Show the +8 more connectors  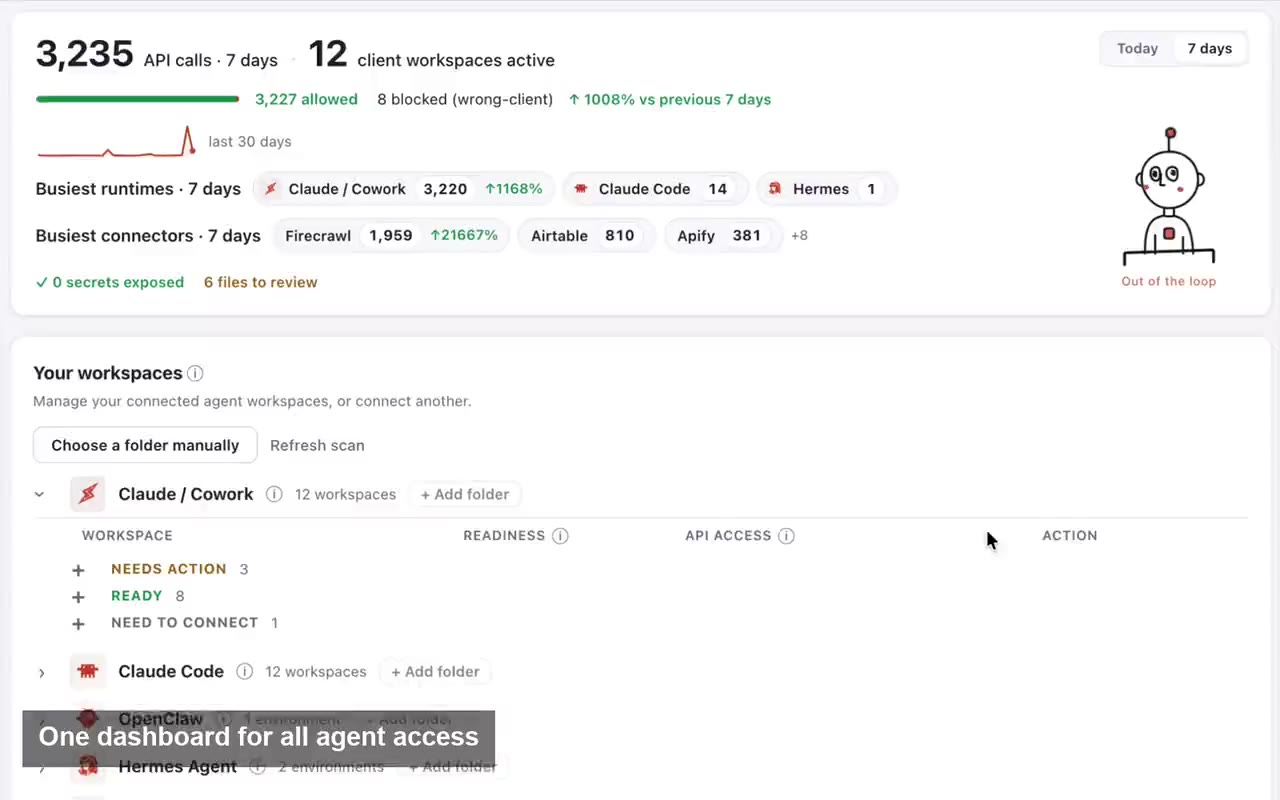tap(799, 236)
